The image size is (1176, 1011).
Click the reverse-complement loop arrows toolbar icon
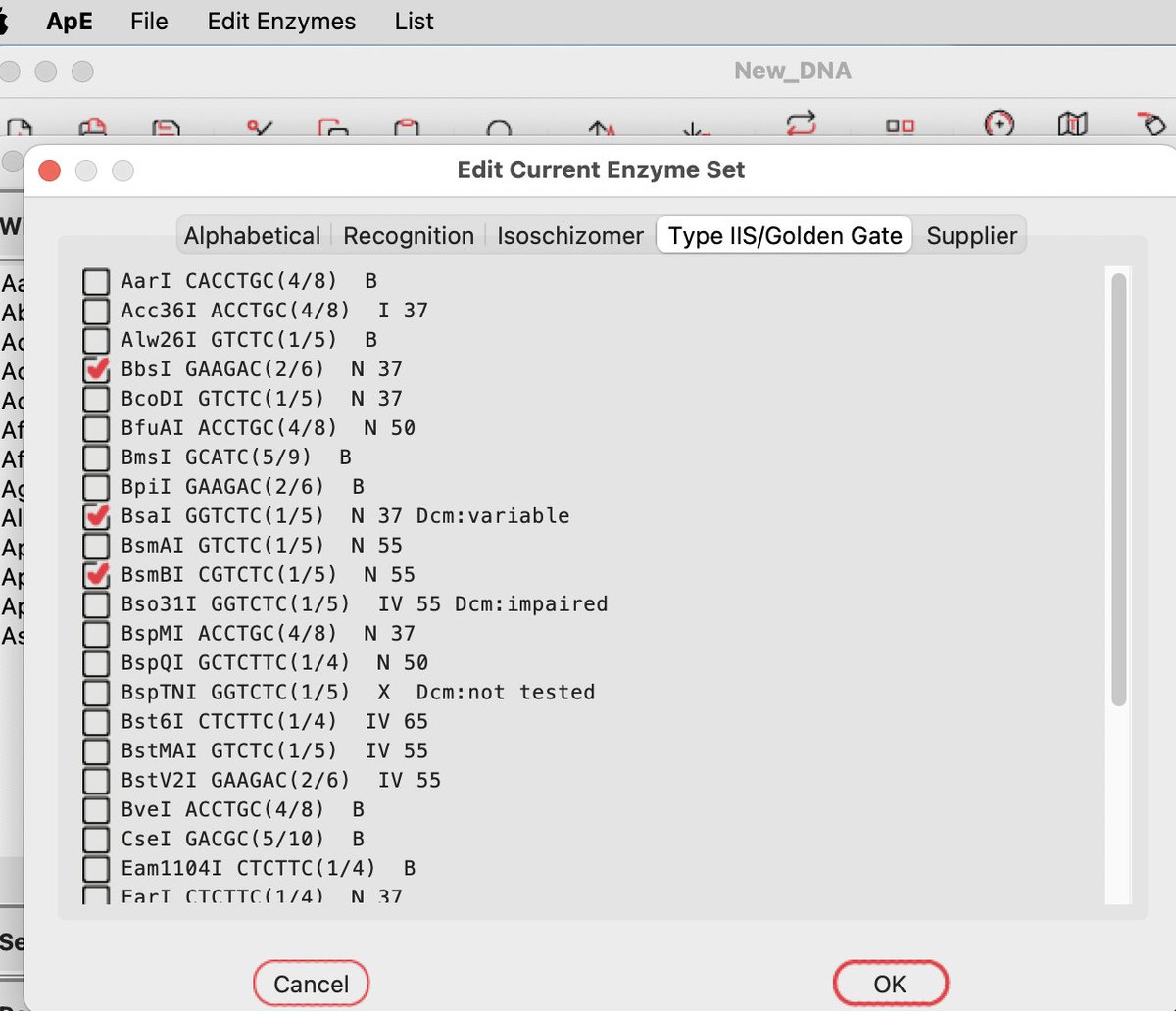point(801,124)
